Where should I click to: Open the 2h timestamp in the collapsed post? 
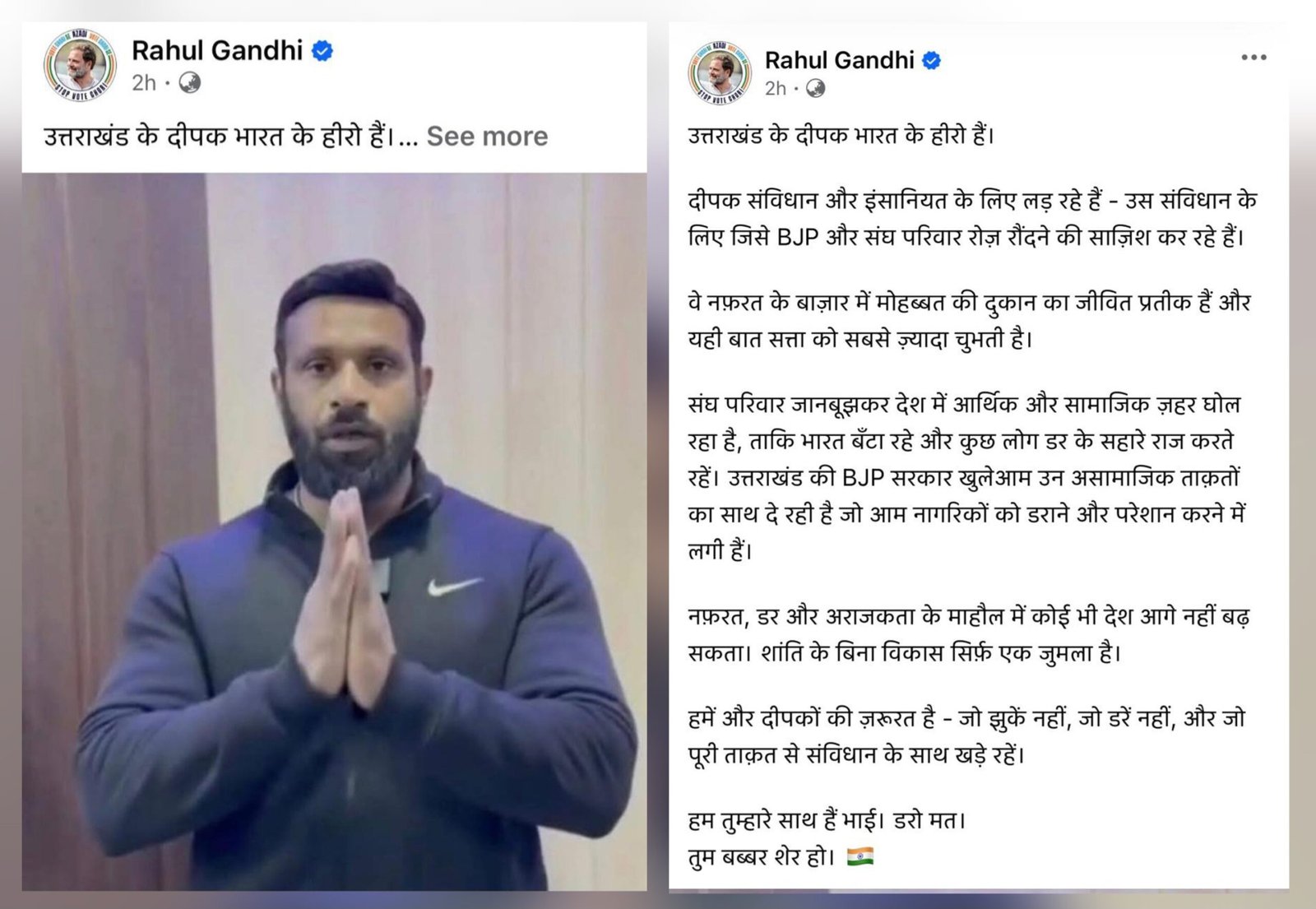[x=144, y=83]
